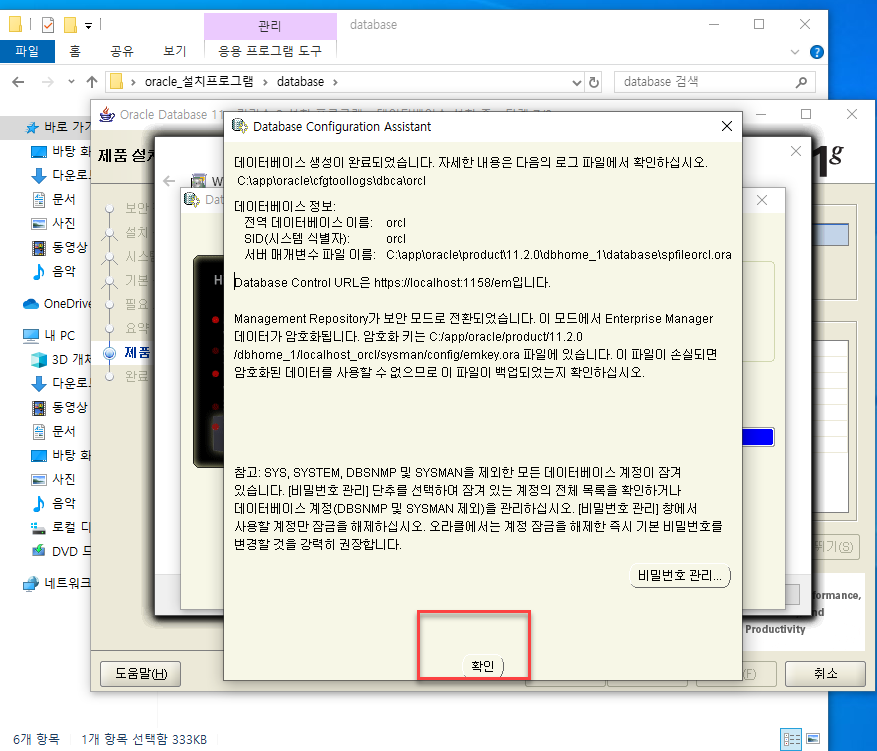
Task: Select 네트워크 in the sidebar
Action: coord(56,583)
